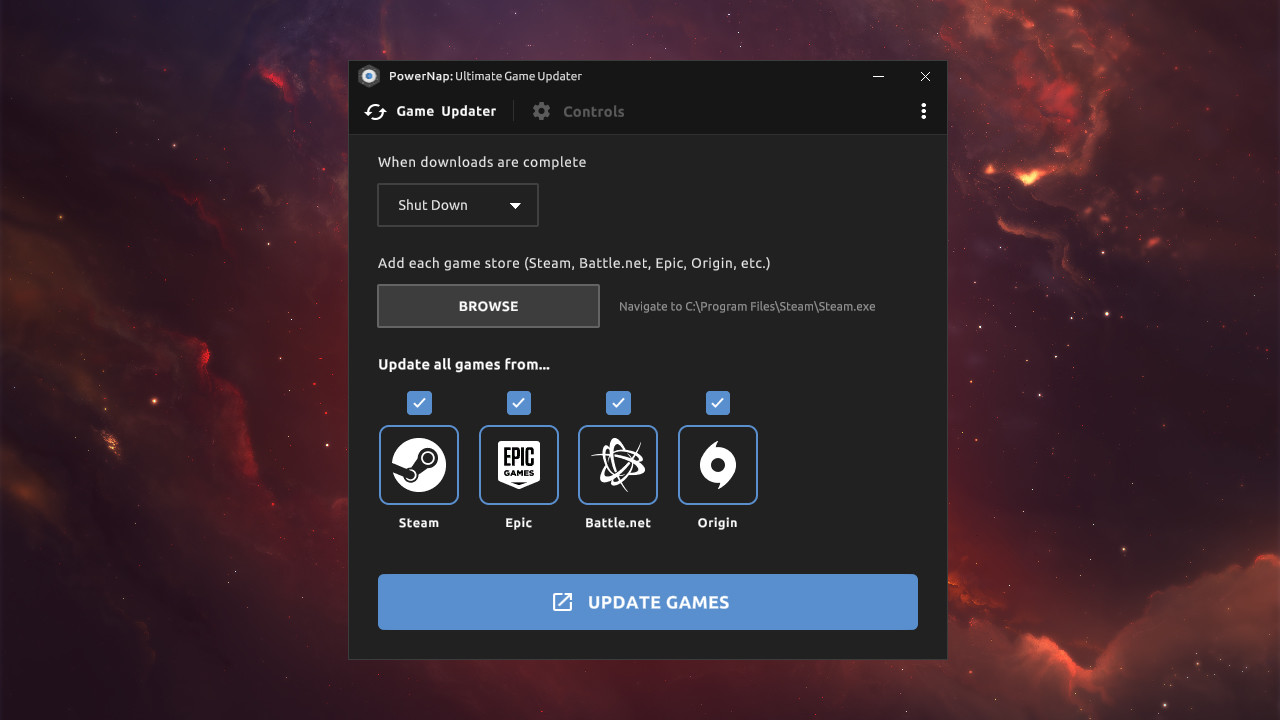This screenshot has height=720, width=1280.
Task: Select the Steam store icon
Action: [x=418, y=465]
